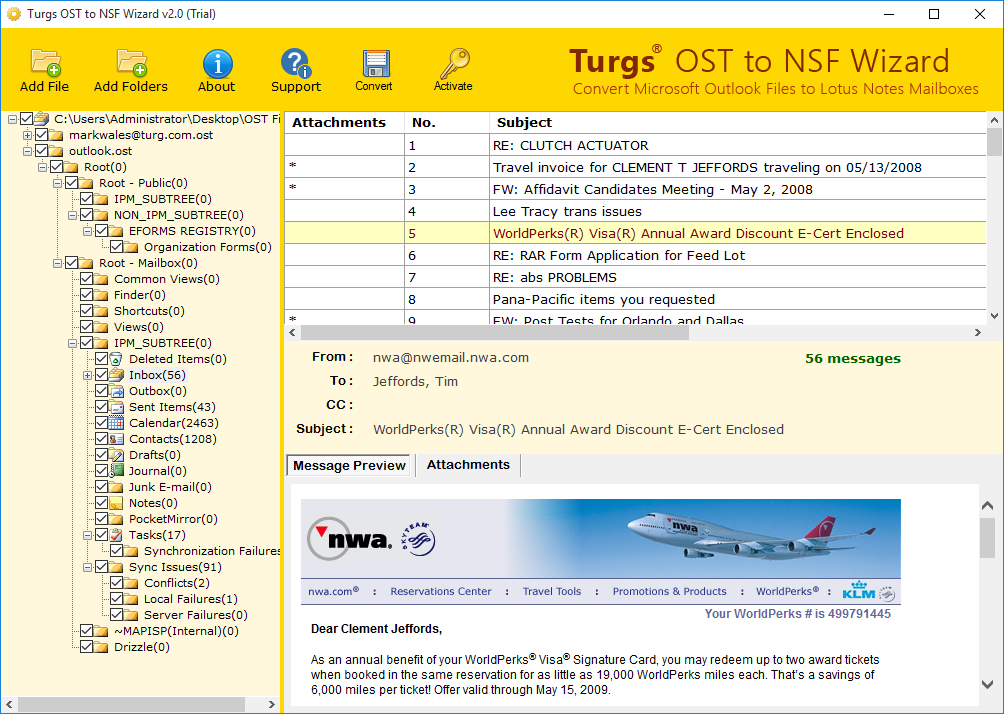Select the Journal book icon

click(117, 471)
